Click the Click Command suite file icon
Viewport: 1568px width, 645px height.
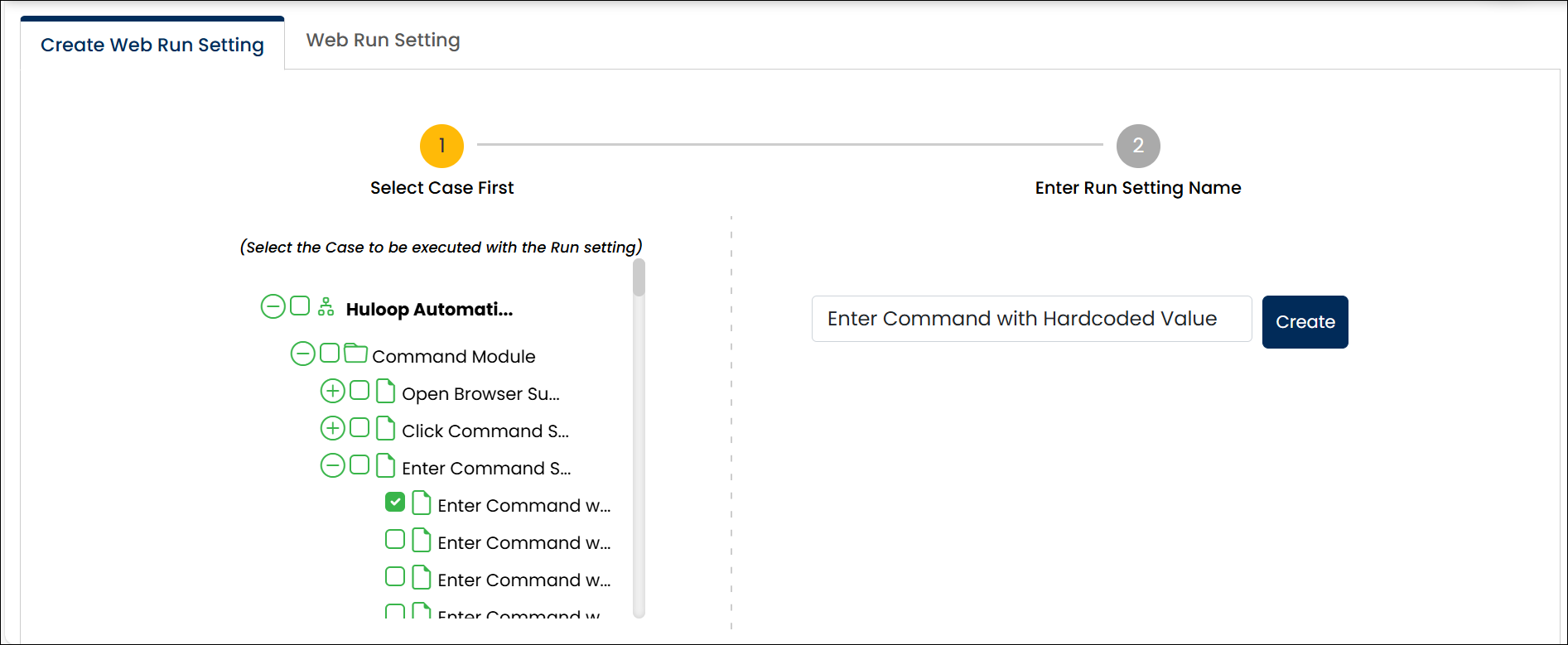385,428
